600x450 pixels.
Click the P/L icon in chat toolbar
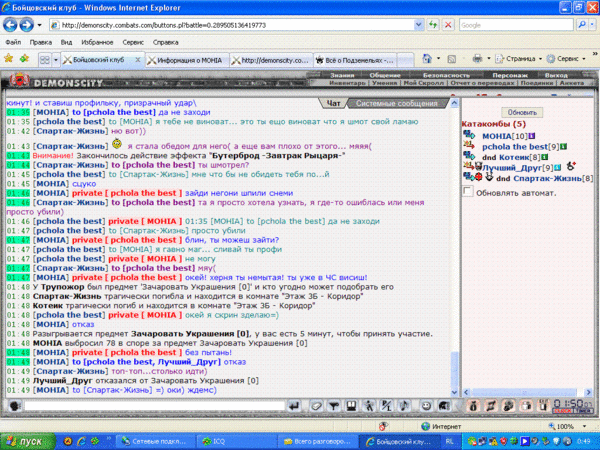(x=386, y=406)
